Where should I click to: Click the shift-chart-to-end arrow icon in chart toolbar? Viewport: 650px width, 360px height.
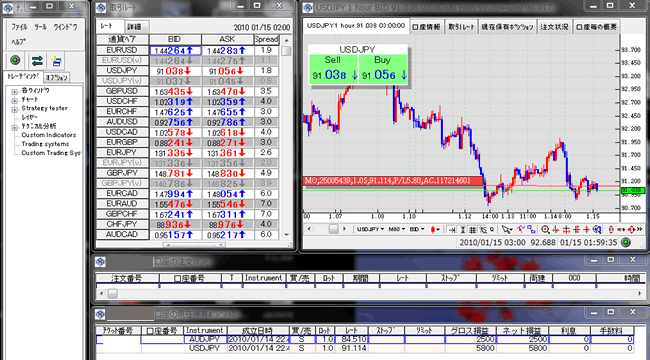click(452, 230)
